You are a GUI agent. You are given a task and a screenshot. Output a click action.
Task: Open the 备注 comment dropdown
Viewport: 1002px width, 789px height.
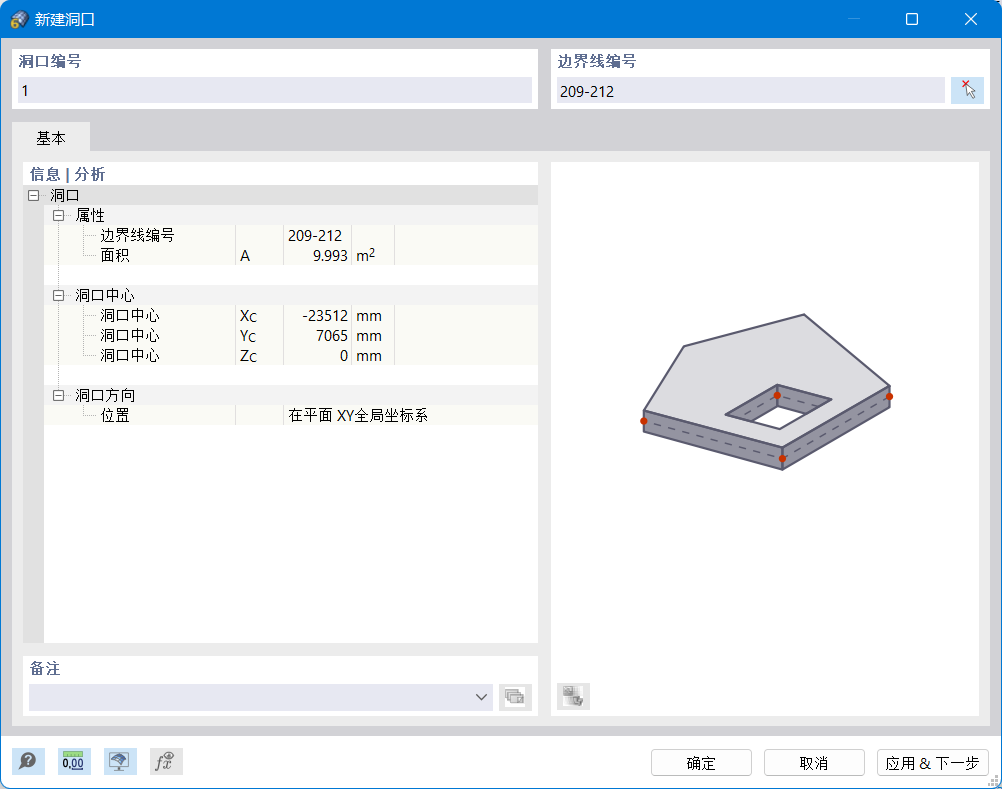[480, 697]
